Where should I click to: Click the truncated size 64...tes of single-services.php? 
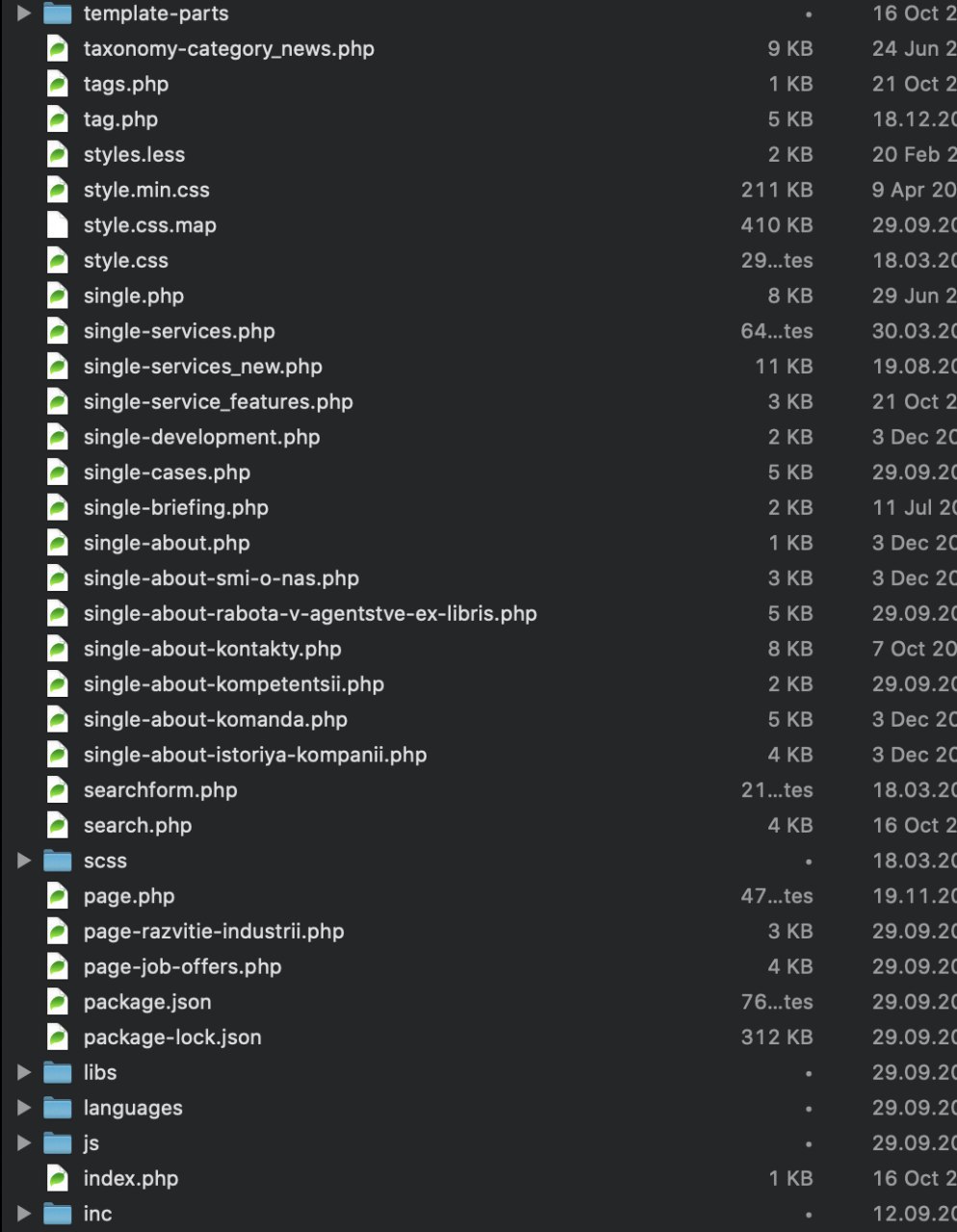point(777,331)
